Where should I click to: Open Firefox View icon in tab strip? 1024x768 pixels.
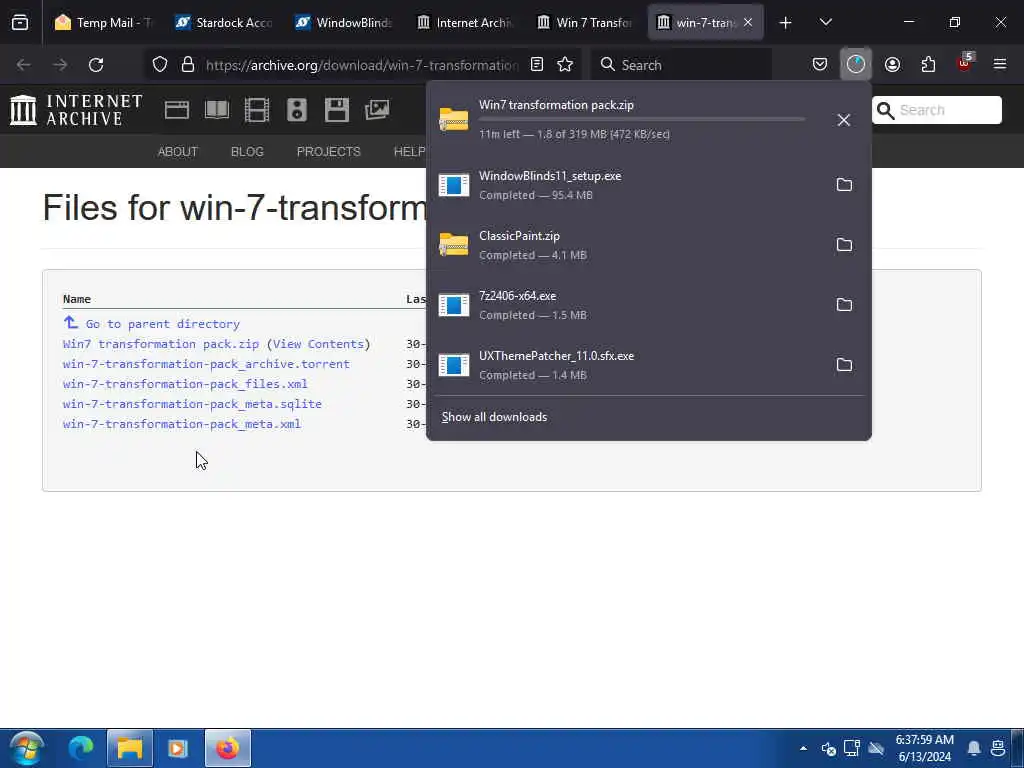click(x=20, y=23)
